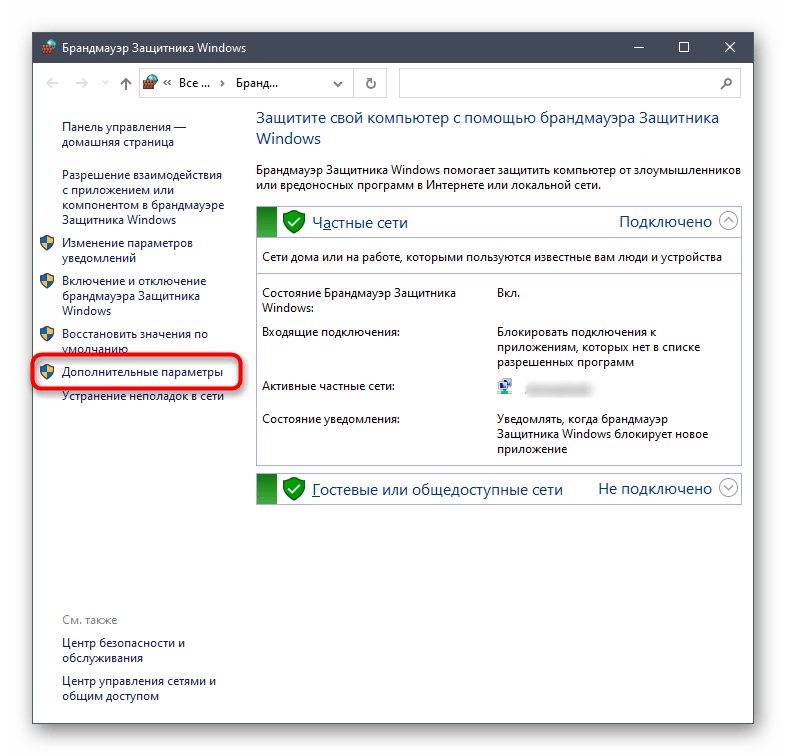Screen dimensions: 786x756
Task: Click 'Восстановить значения по умолчанию' link
Action: coord(135,340)
